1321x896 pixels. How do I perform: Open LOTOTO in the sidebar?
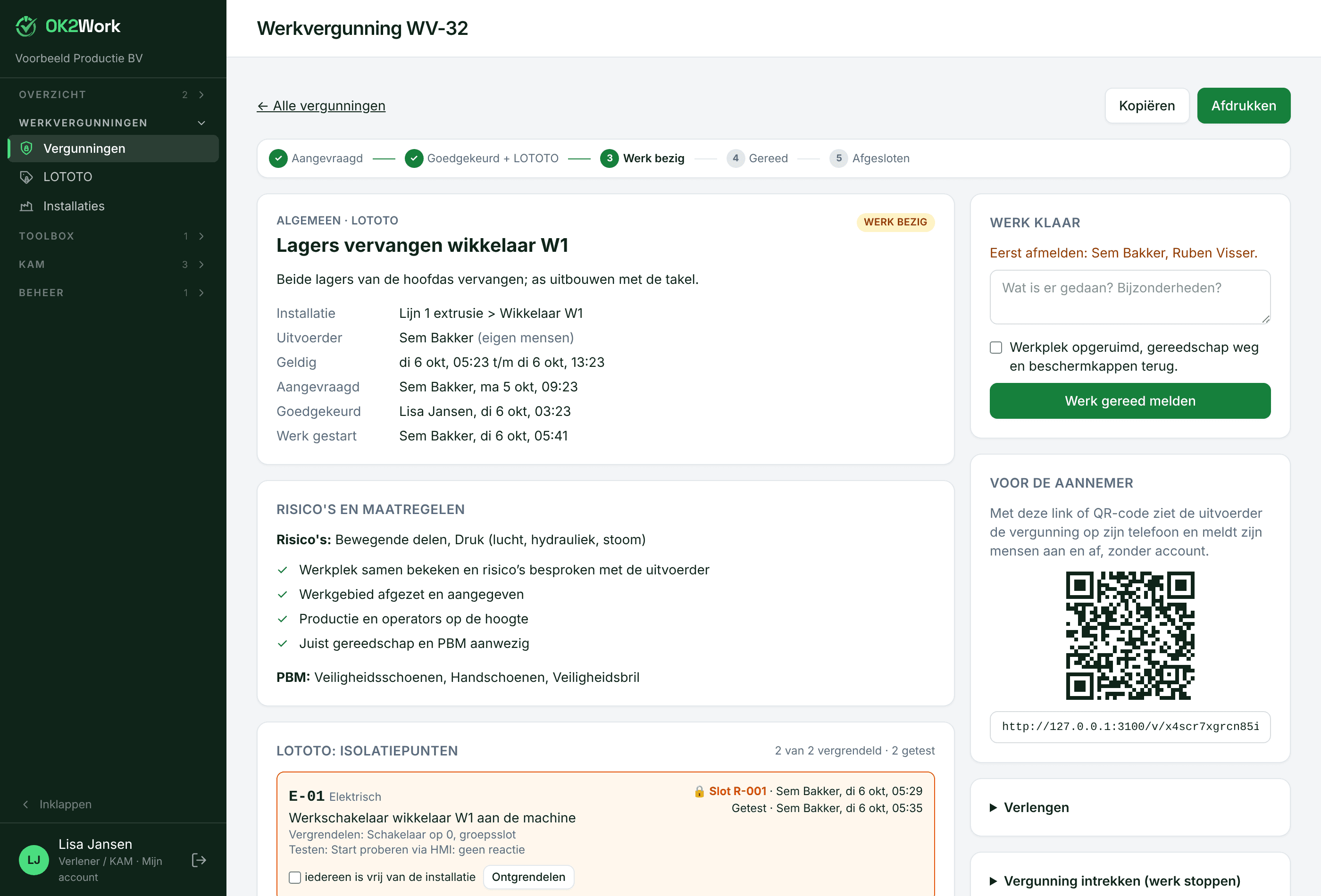[113, 177]
